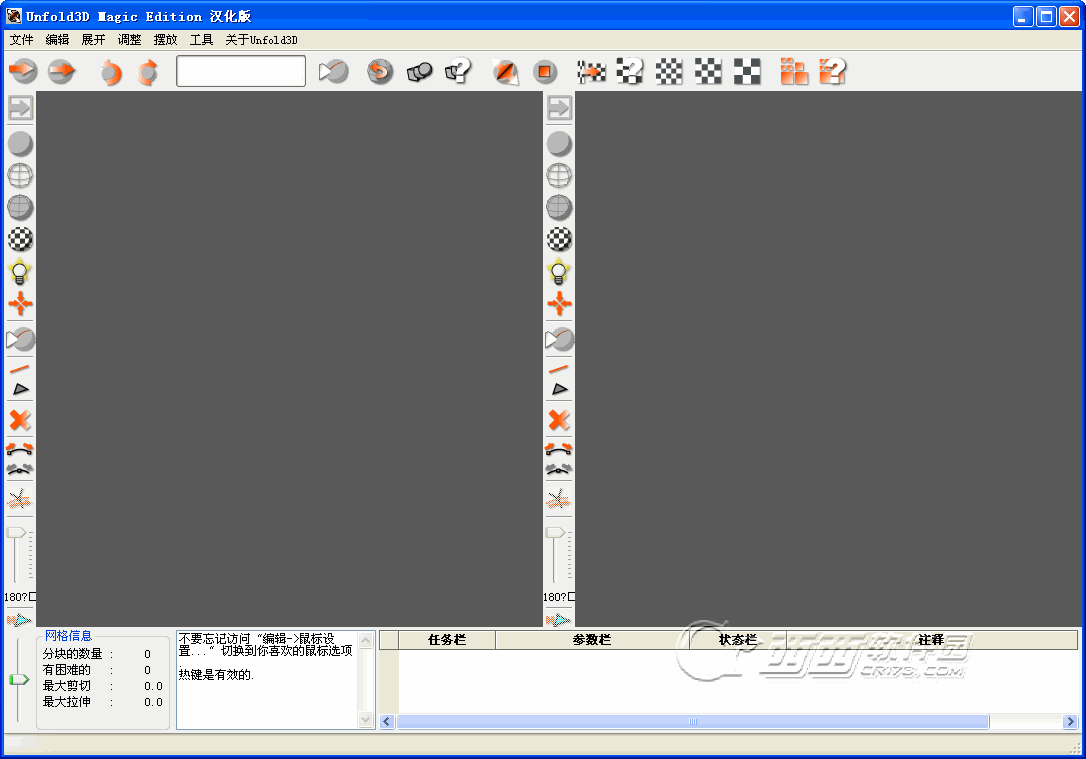Open the 摆放 menu
Screen dimensions: 1086x759
pos(166,40)
